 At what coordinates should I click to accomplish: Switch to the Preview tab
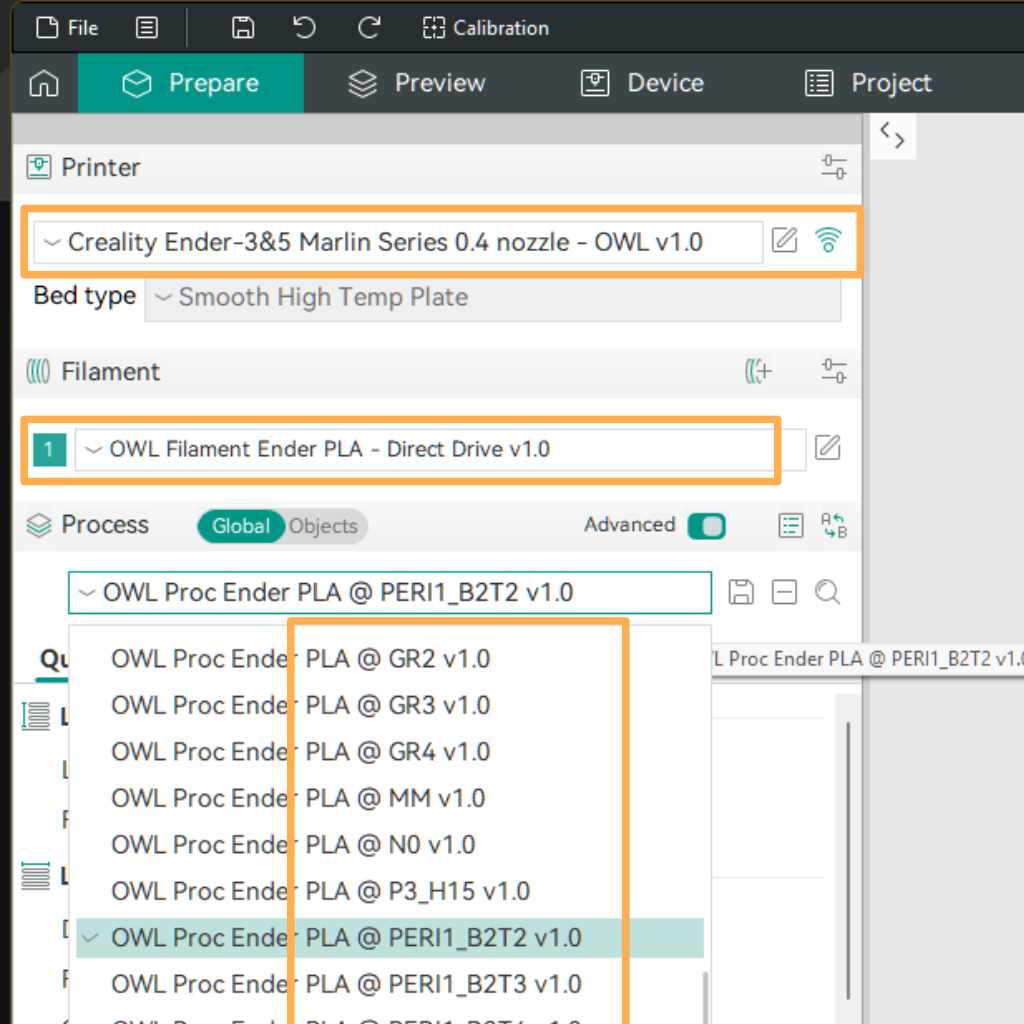(416, 83)
